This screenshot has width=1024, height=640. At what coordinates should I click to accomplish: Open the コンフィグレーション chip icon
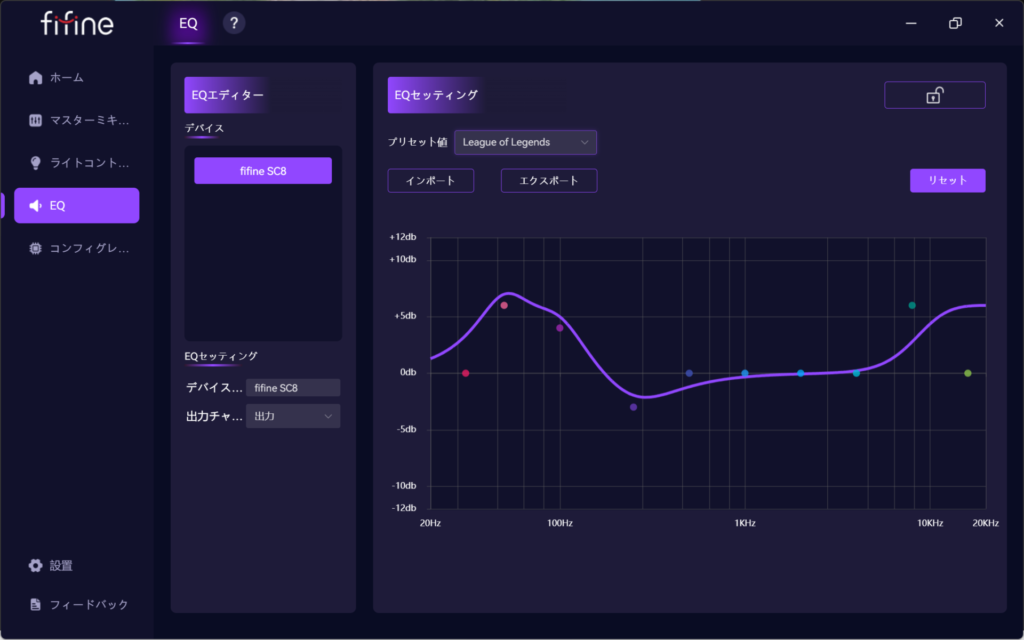point(36,248)
